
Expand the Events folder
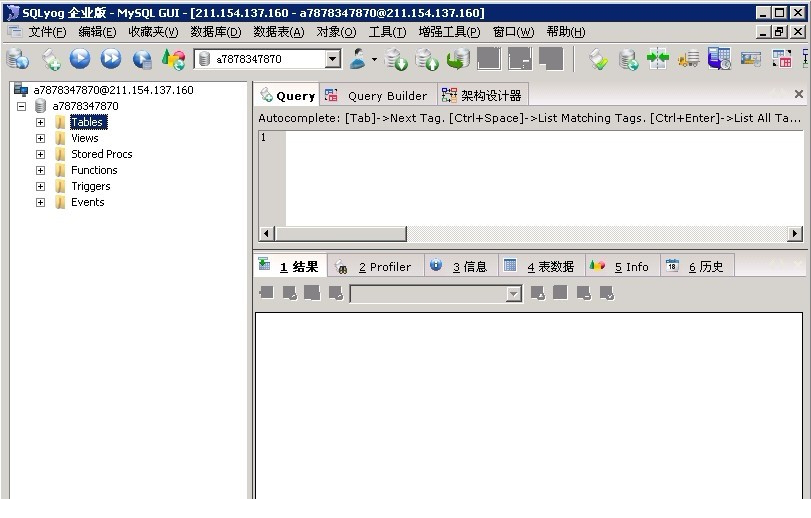tap(40, 203)
